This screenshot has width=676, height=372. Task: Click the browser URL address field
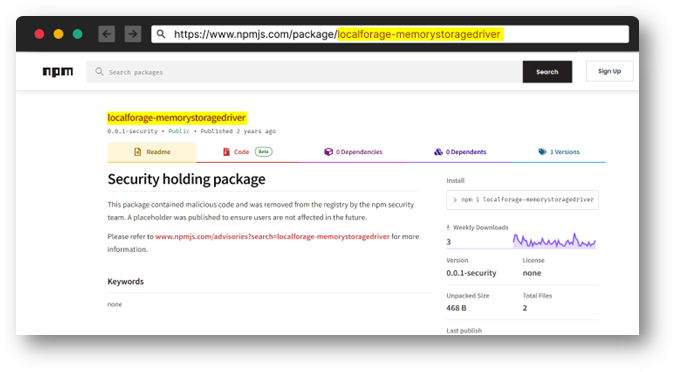(390, 34)
